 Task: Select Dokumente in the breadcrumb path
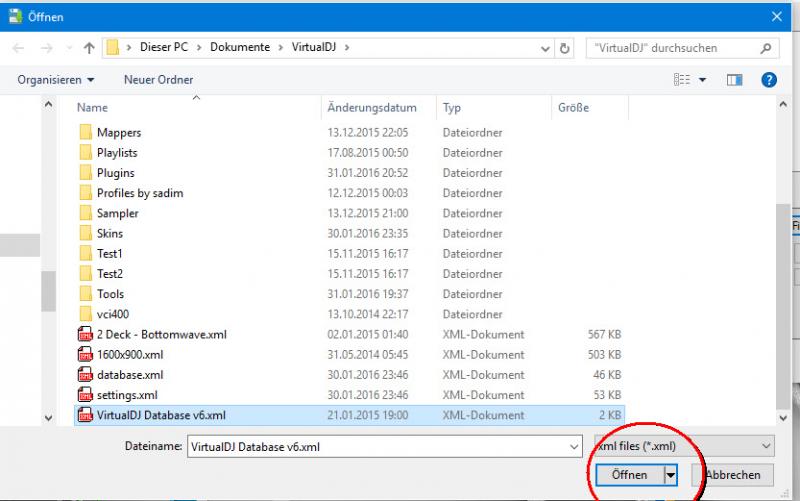(240, 47)
